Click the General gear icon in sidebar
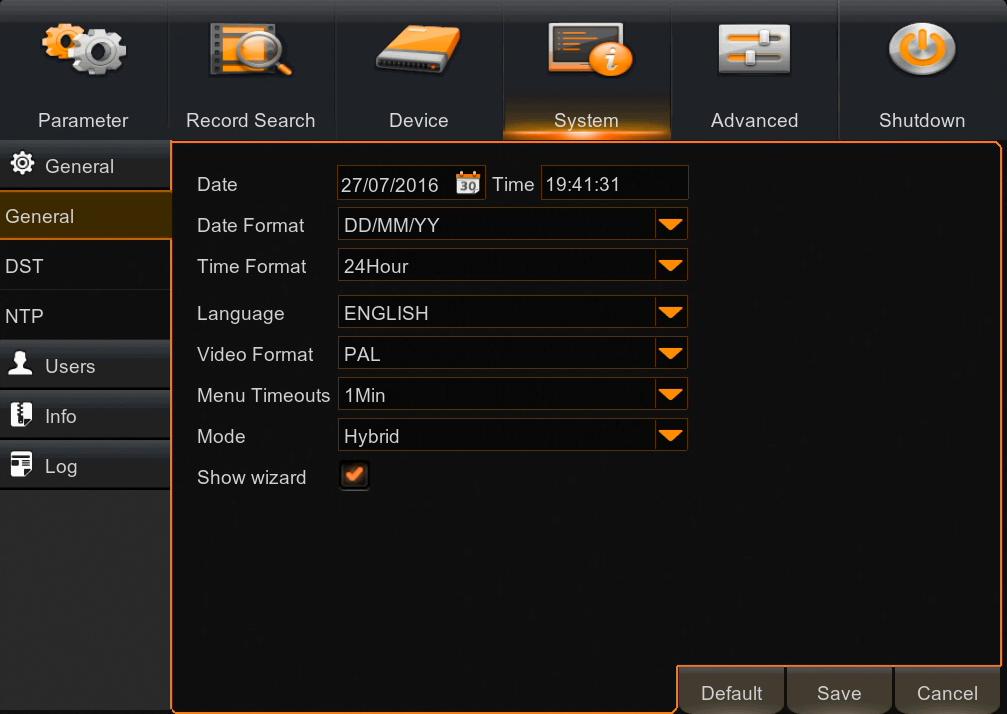The width and height of the screenshot is (1007, 714). [22, 164]
